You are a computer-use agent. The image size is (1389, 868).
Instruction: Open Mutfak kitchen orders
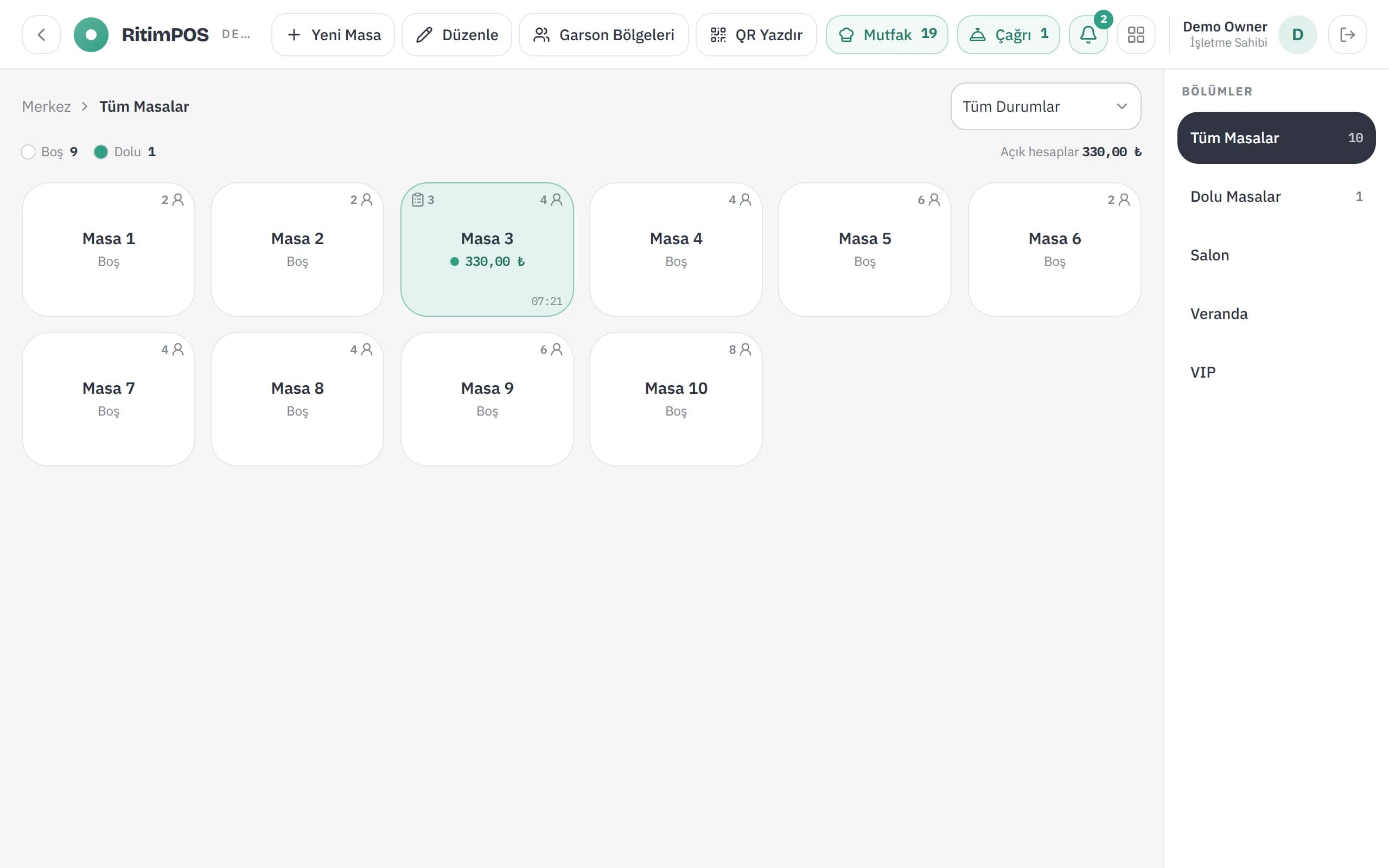pyautogui.click(x=887, y=34)
